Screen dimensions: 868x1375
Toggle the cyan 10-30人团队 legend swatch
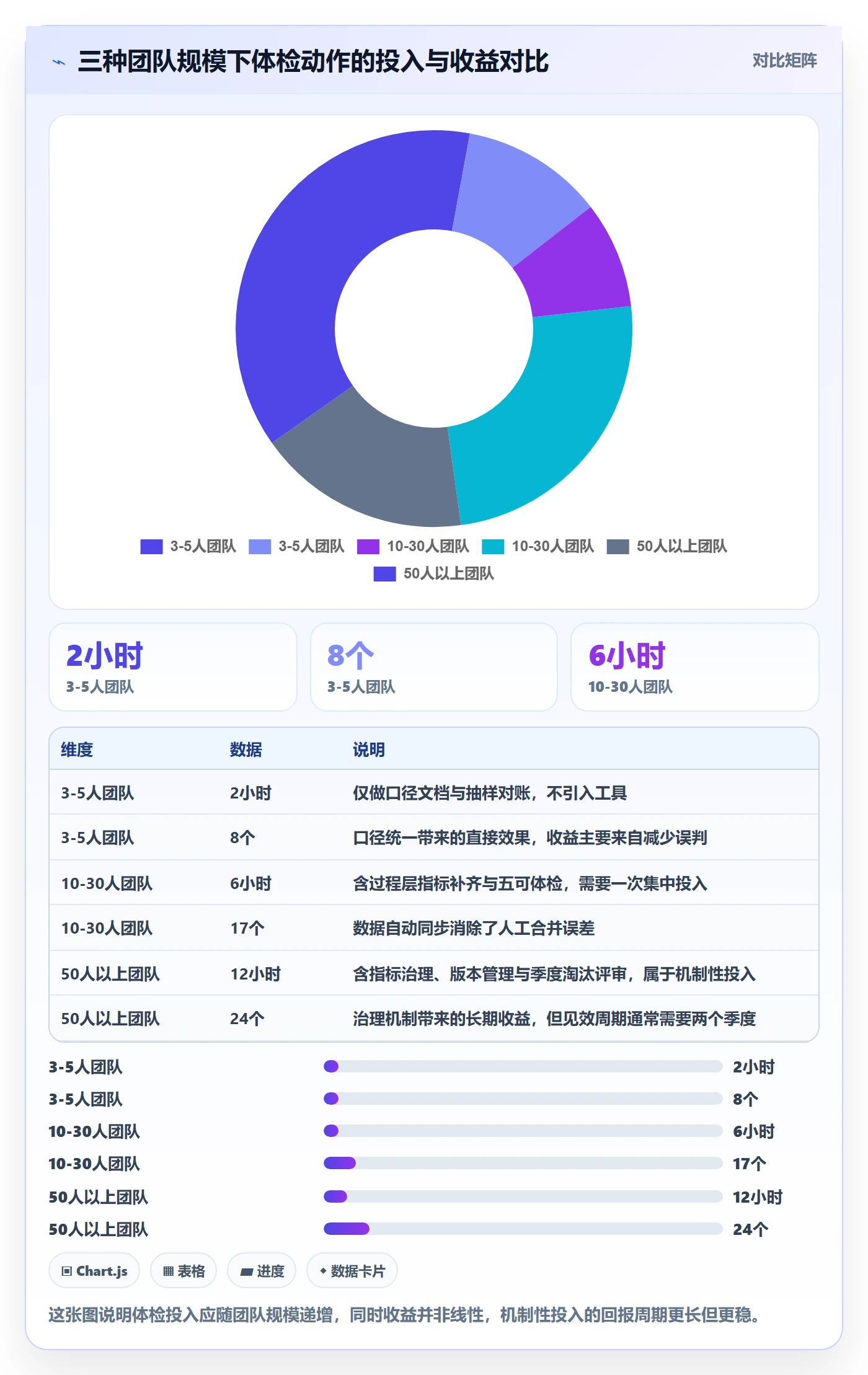click(493, 547)
